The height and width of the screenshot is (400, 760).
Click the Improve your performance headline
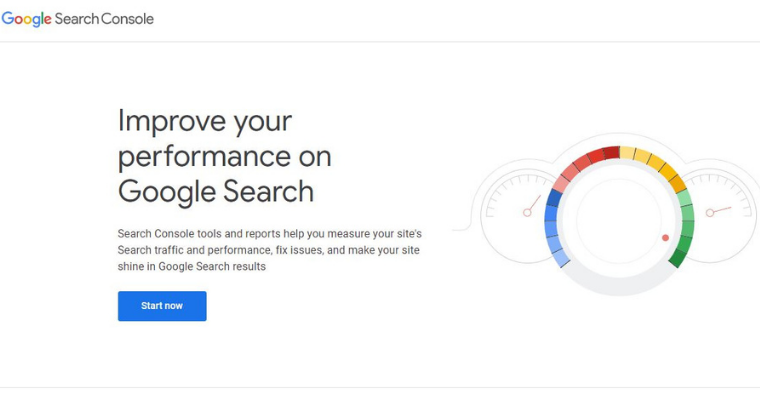pos(224,156)
